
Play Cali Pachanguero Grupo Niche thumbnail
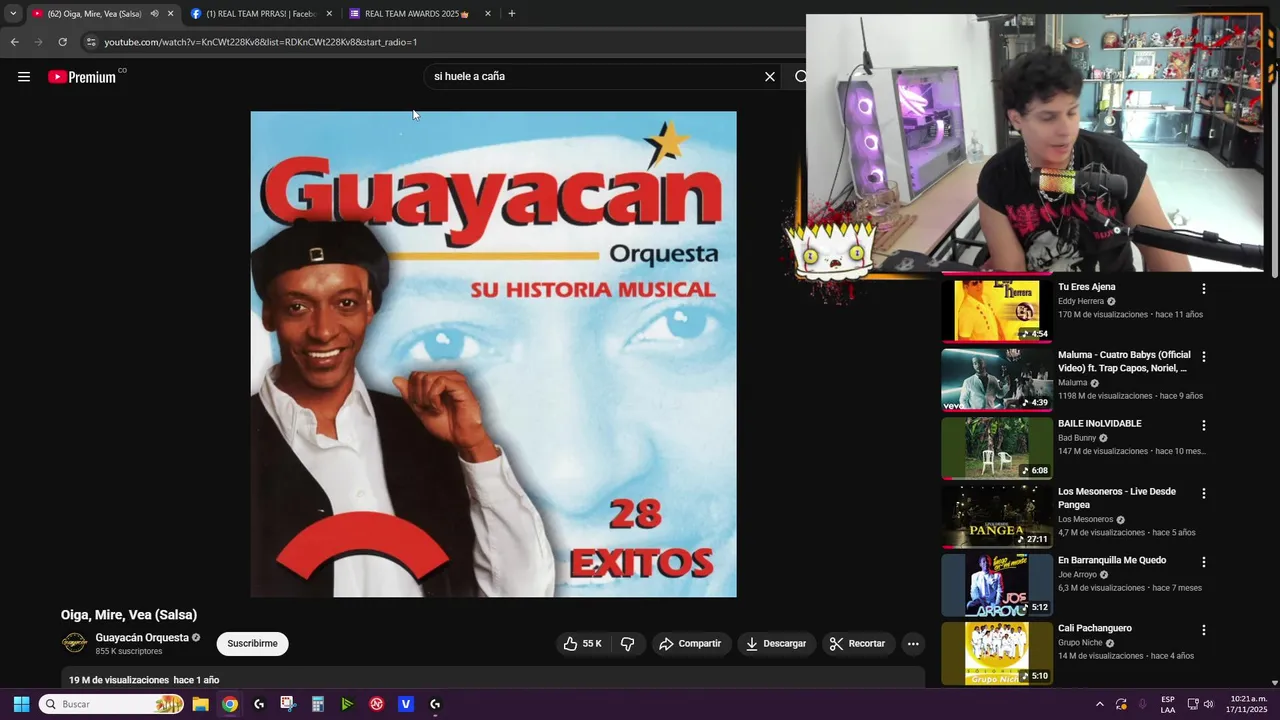pos(997,653)
